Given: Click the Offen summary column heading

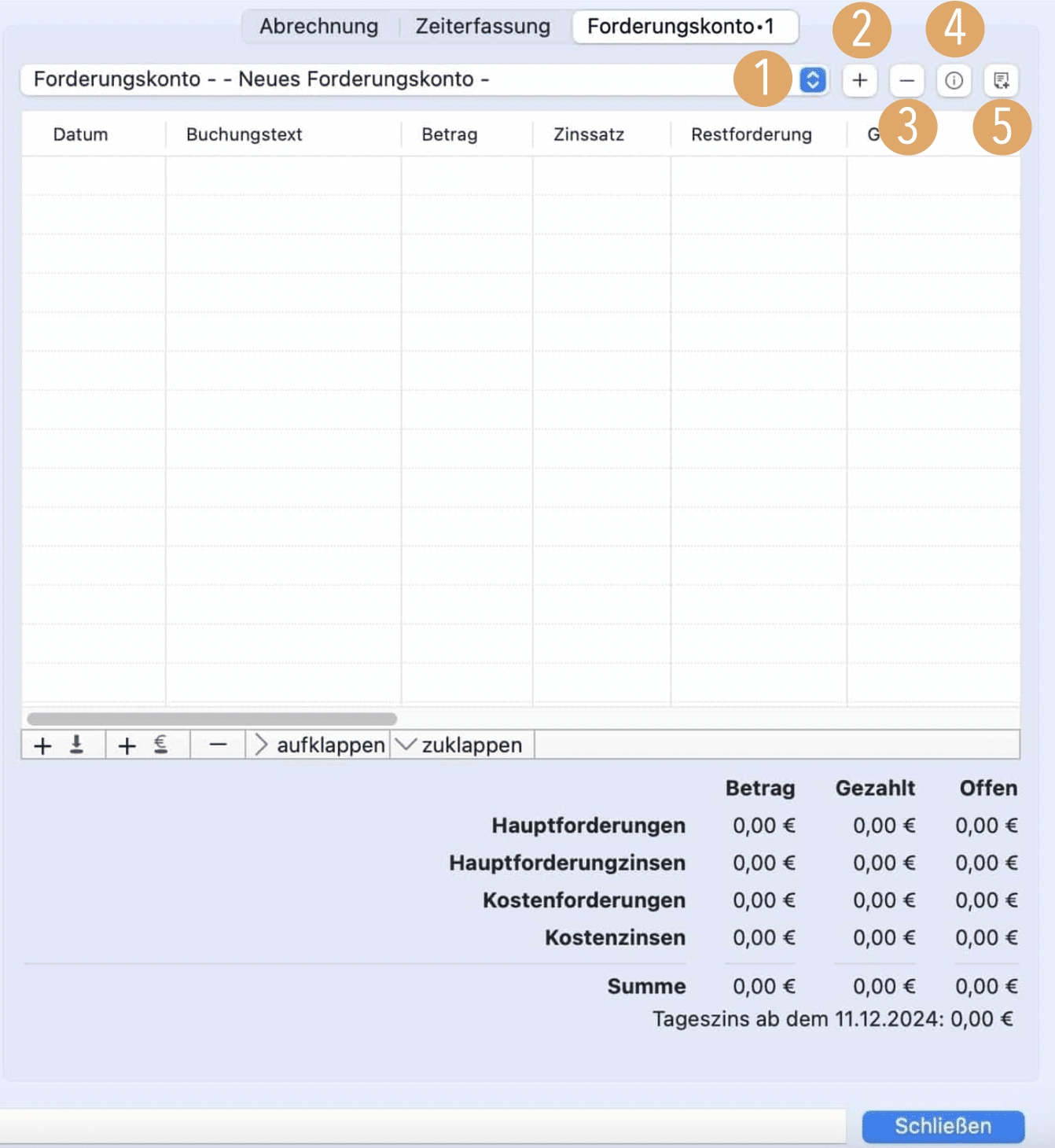Looking at the screenshot, I should [988, 788].
